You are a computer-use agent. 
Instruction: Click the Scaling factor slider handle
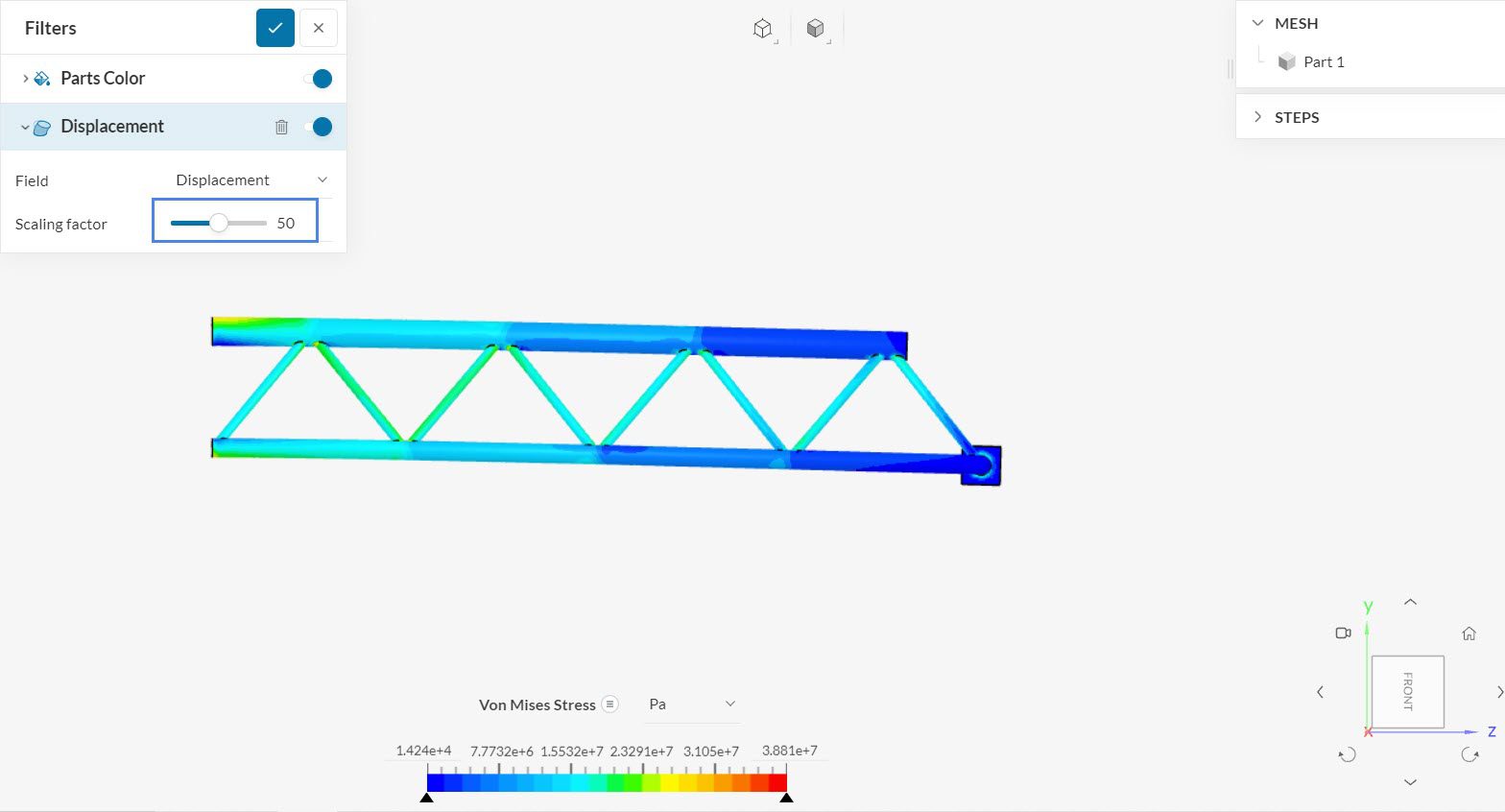click(219, 223)
